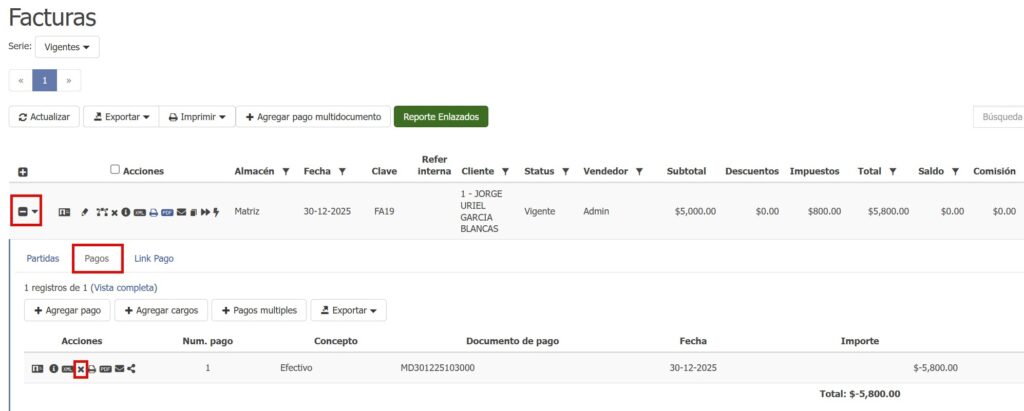Click the pencil edit icon on invoice FA19
The image size is (1024, 411).
[85, 212]
